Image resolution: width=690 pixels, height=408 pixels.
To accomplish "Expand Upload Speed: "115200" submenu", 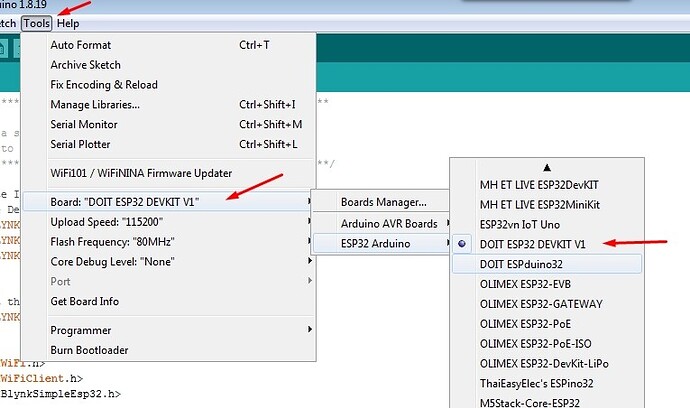I will [x=169, y=222].
